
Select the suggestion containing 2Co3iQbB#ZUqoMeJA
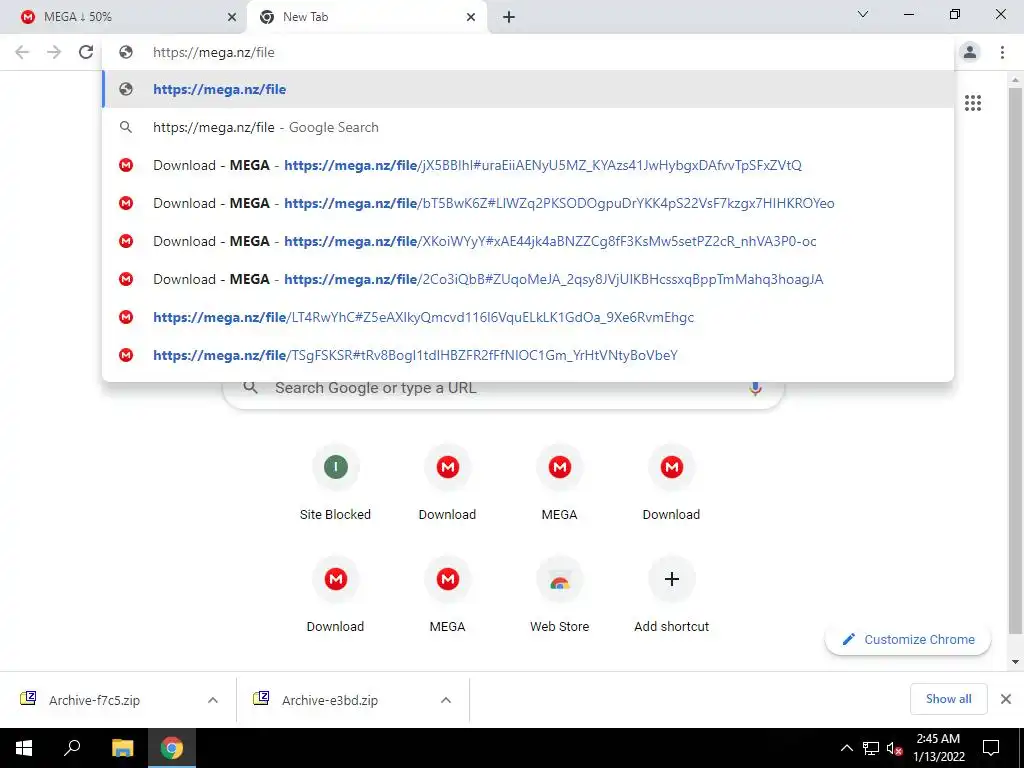click(528, 279)
